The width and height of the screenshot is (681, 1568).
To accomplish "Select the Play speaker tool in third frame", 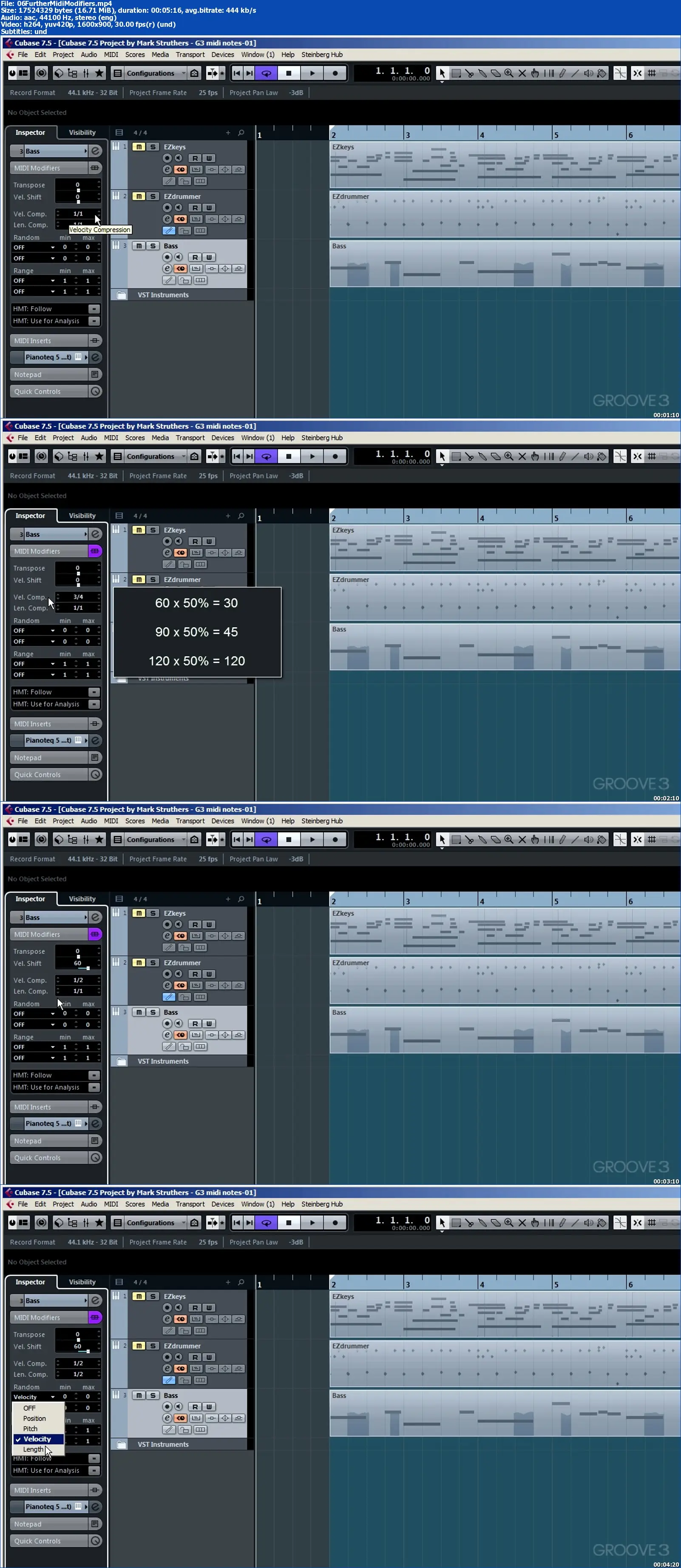I will point(588,839).
